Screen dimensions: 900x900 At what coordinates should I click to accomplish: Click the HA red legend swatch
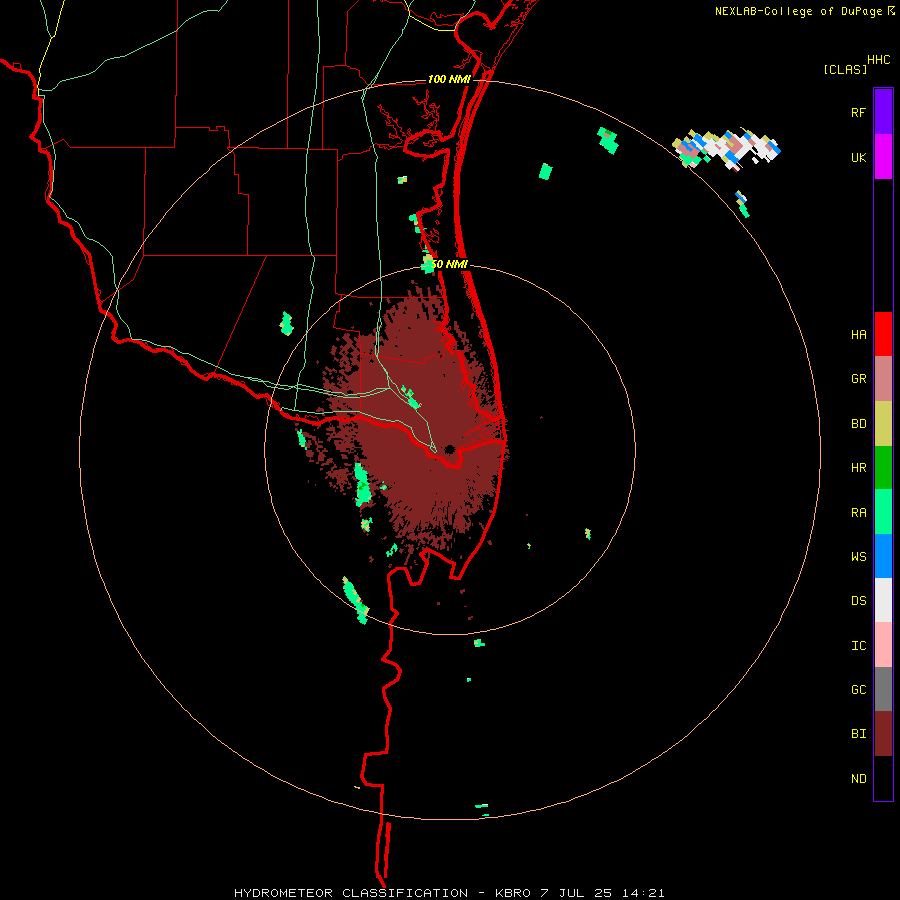point(883,334)
